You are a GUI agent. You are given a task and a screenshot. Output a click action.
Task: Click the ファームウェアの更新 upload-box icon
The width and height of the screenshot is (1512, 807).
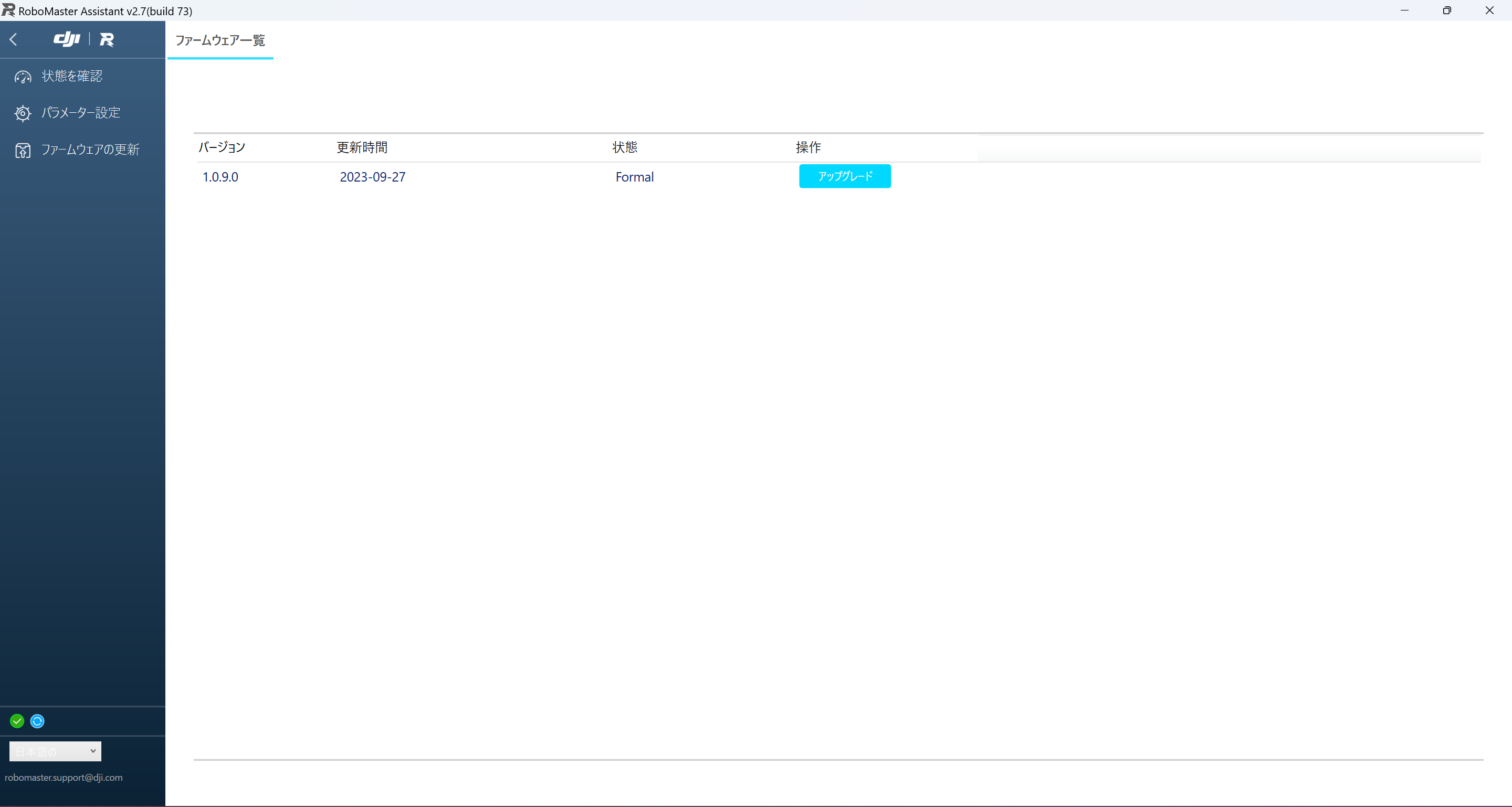tap(22, 150)
